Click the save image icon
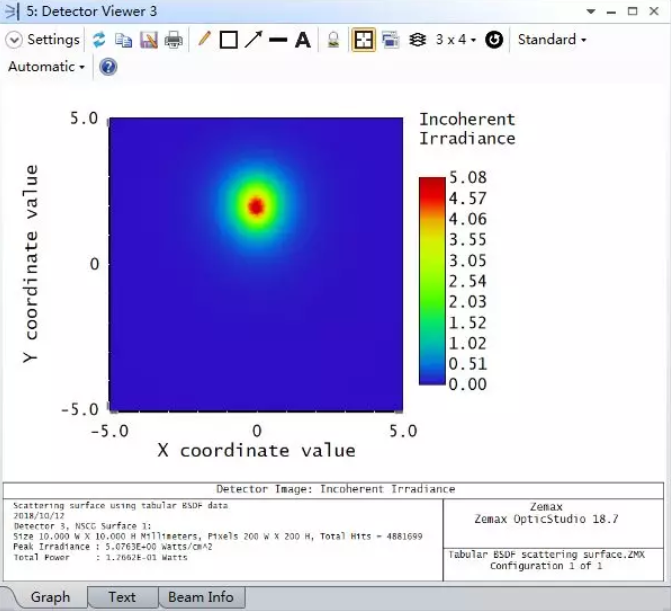 pos(149,40)
